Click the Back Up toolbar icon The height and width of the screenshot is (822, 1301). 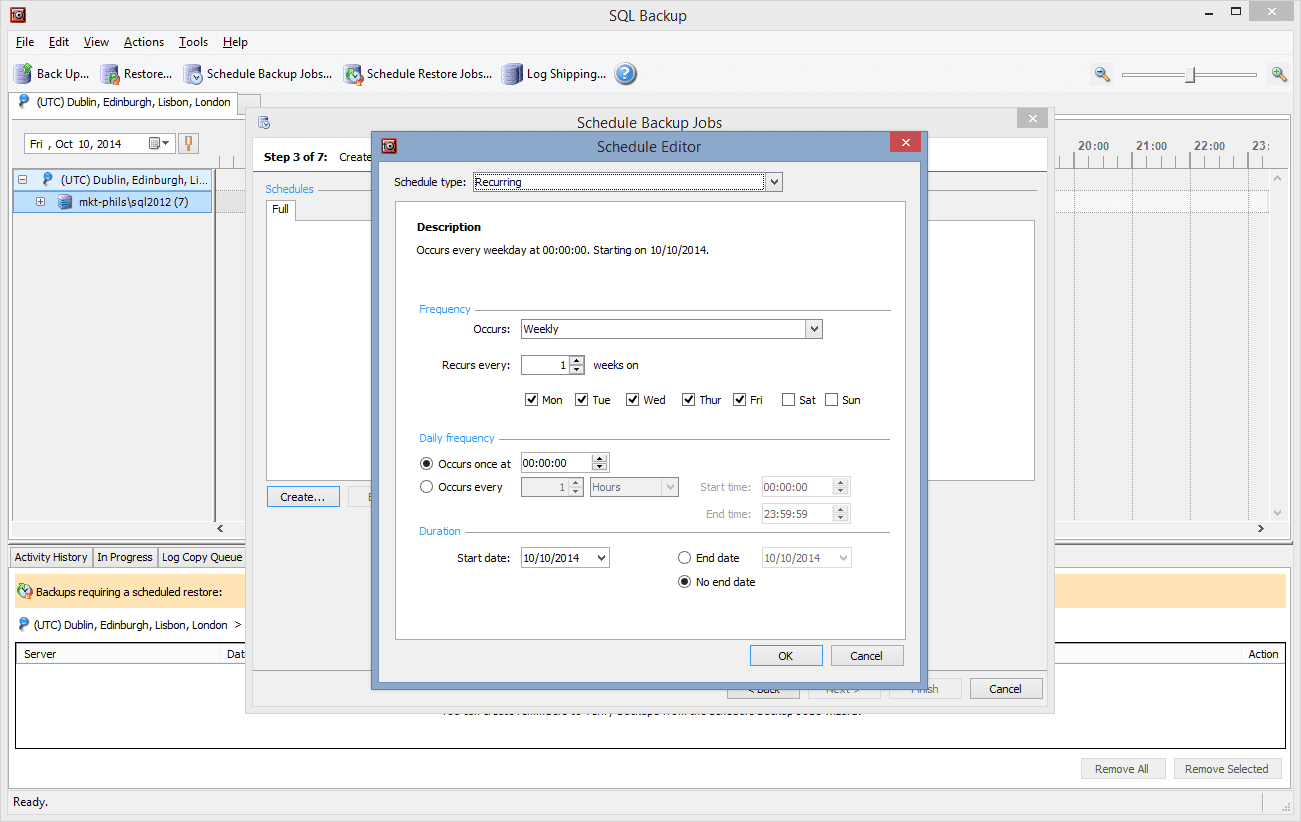click(x=23, y=74)
